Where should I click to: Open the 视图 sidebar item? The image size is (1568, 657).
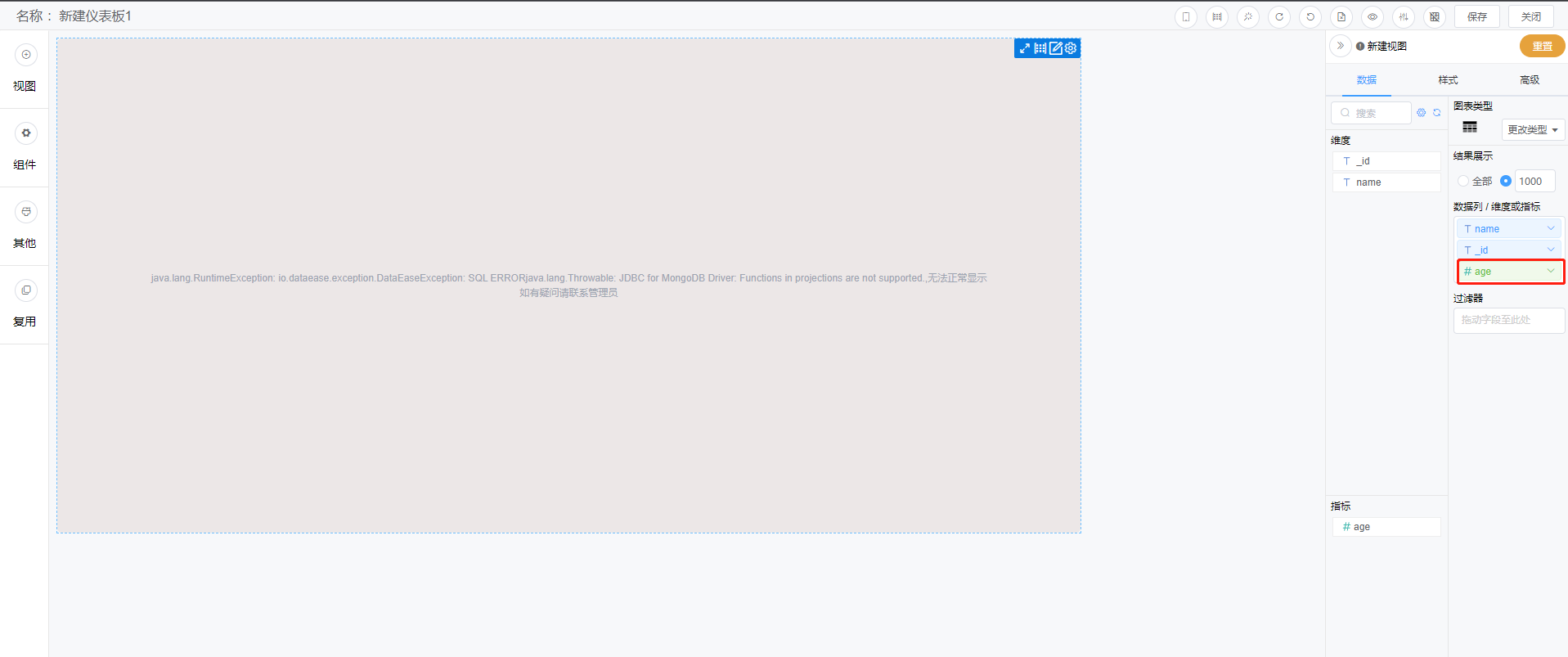pos(25,69)
